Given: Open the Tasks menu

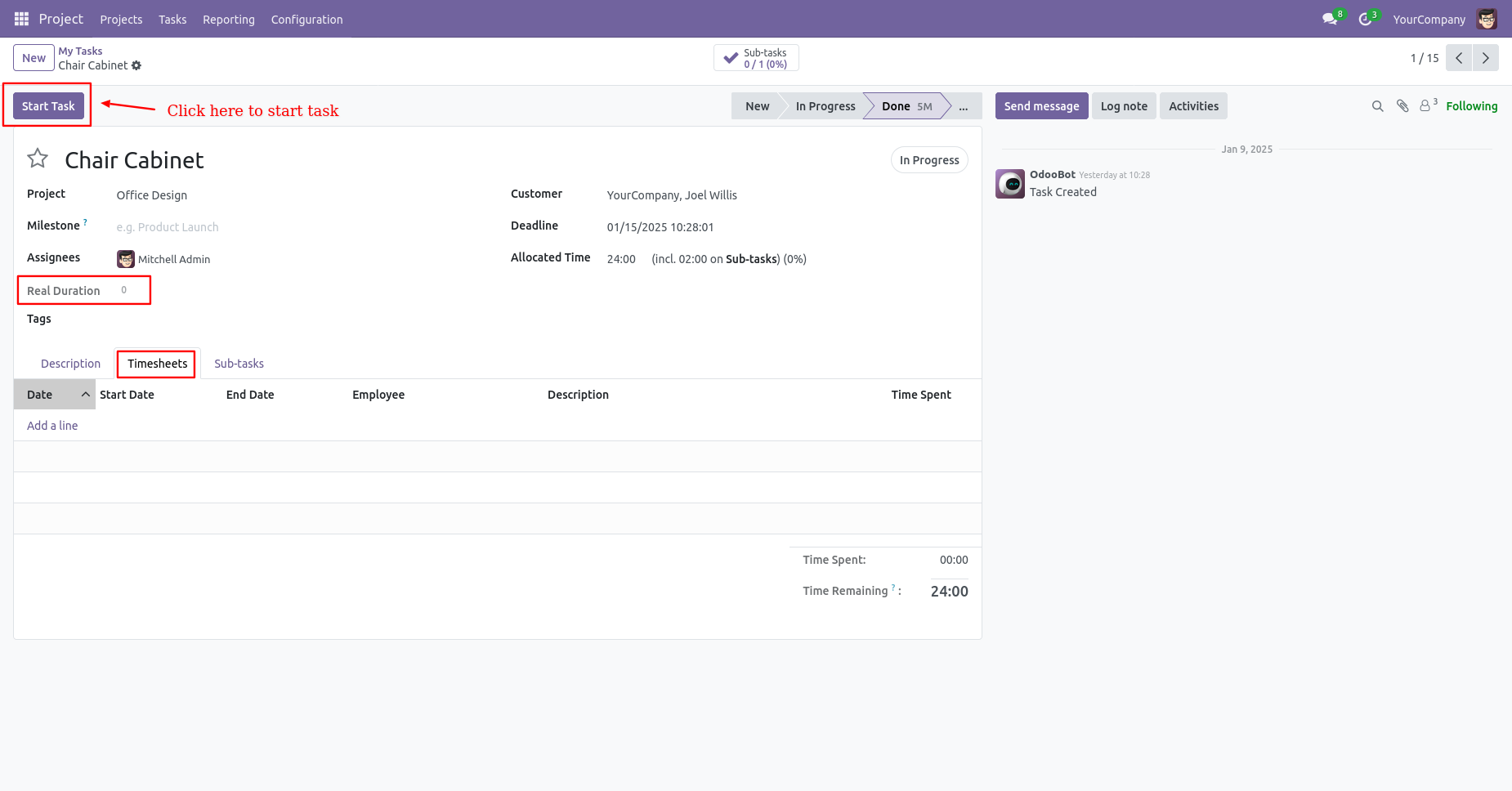Looking at the screenshot, I should click(172, 20).
